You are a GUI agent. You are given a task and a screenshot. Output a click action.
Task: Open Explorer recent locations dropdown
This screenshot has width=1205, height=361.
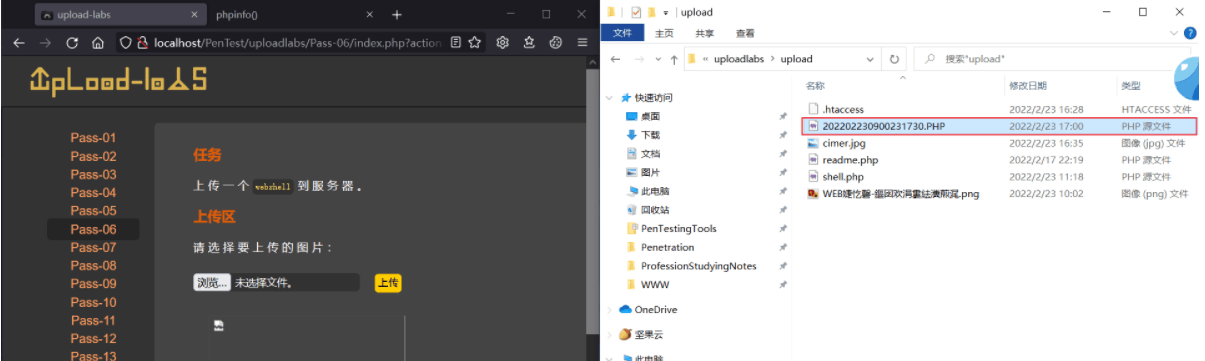coord(659,59)
